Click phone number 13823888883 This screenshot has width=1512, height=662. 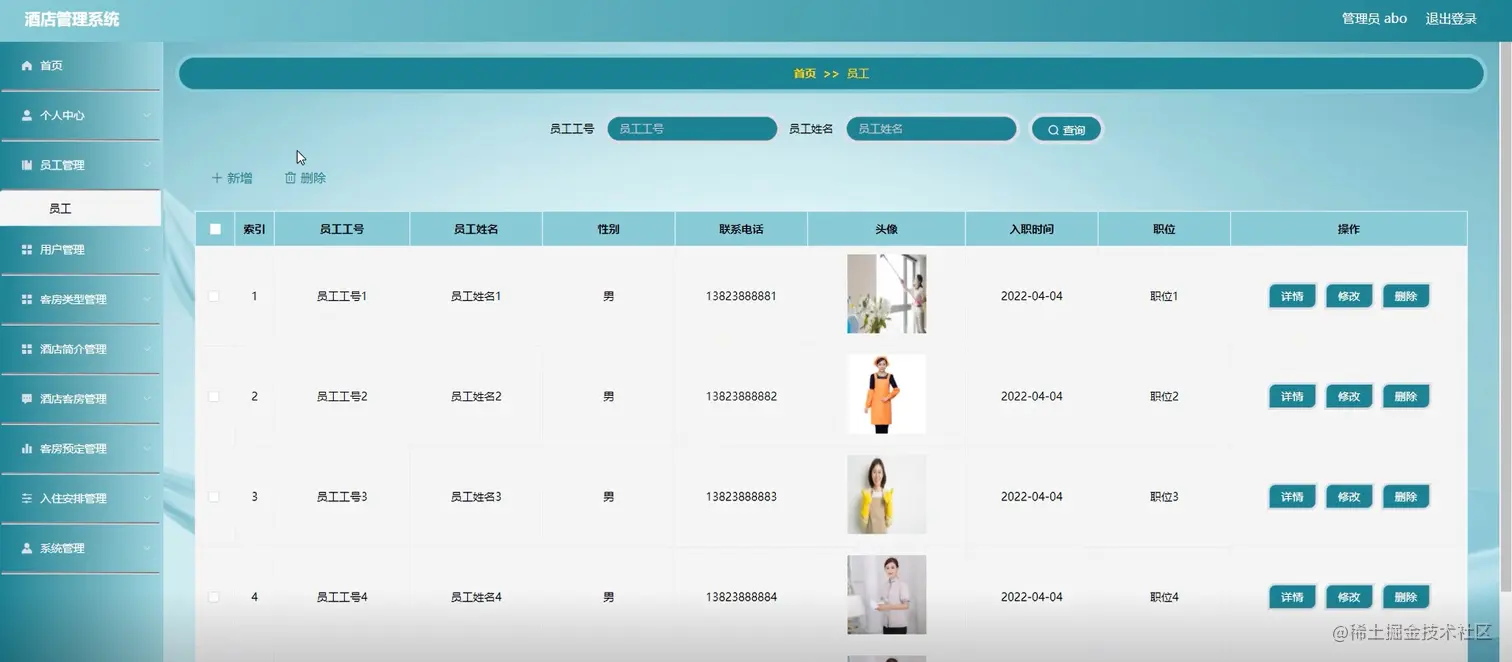point(741,497)
